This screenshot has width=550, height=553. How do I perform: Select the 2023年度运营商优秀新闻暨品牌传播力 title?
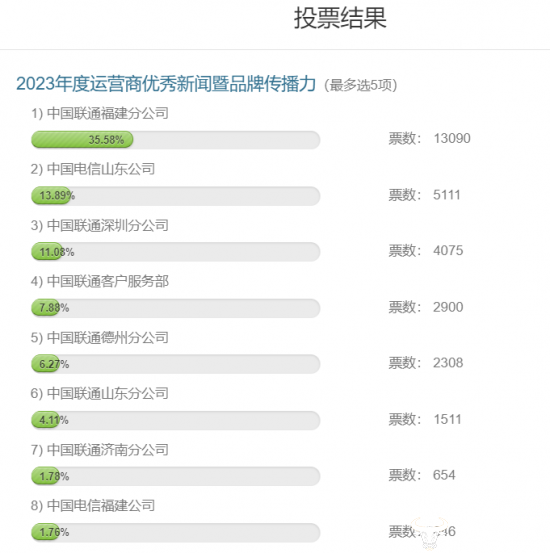[166, 84]
